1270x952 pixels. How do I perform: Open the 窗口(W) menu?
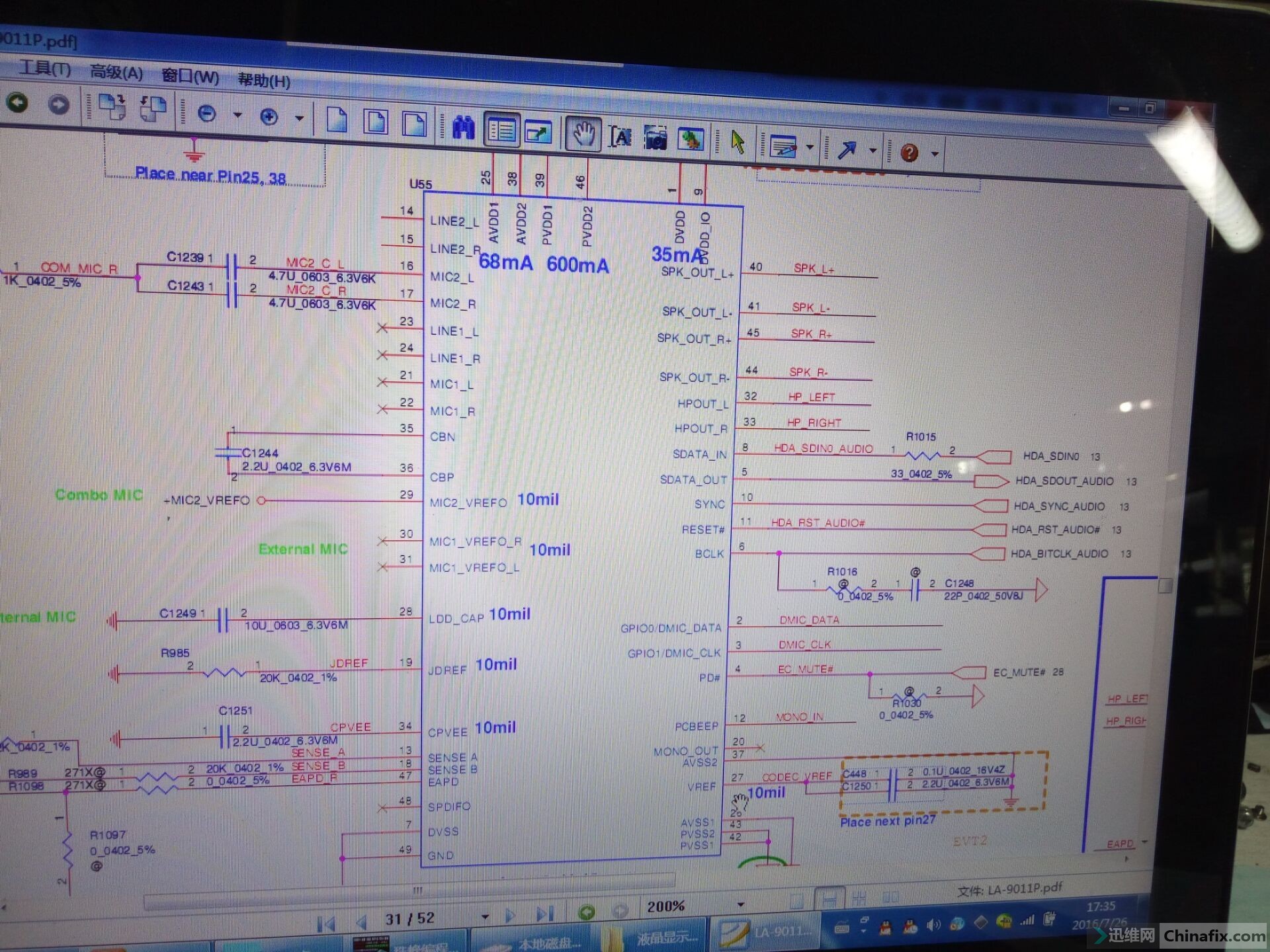tap(190, 76)
